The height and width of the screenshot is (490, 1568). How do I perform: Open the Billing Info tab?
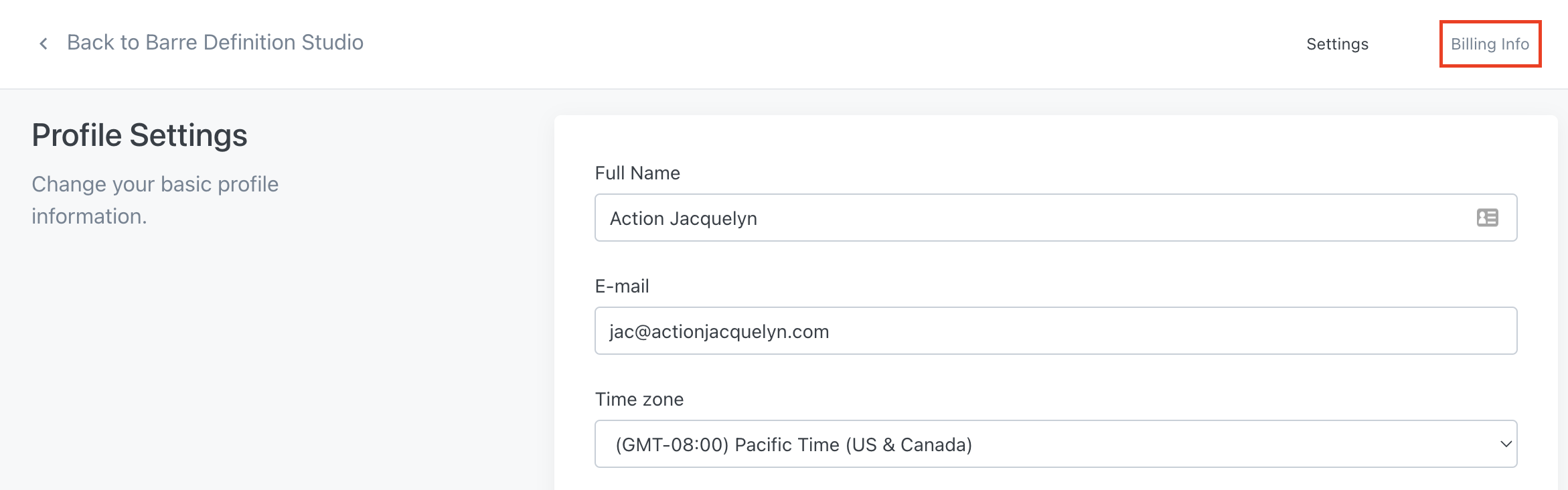[1490, 44]
